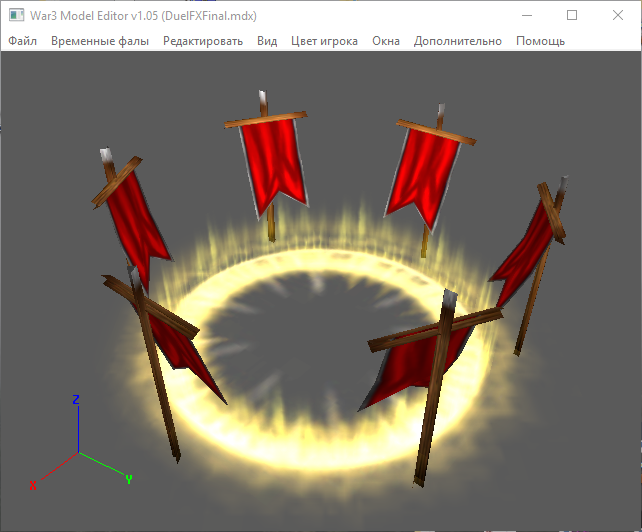Close the War3 Model Editor window
Viewport: 642px width, 532px height.
618,16
